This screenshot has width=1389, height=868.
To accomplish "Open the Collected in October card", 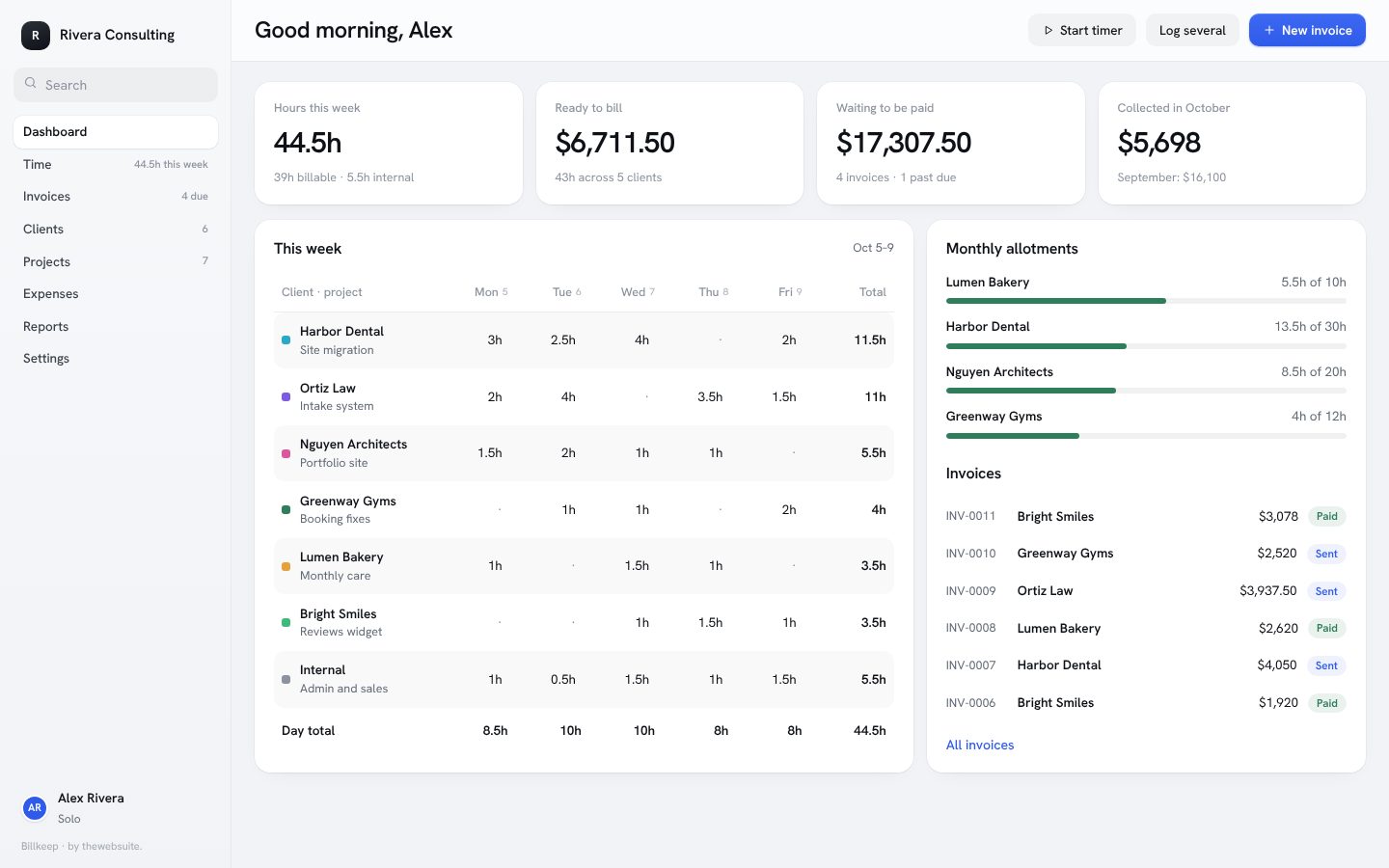I will tap(1232, 143).
